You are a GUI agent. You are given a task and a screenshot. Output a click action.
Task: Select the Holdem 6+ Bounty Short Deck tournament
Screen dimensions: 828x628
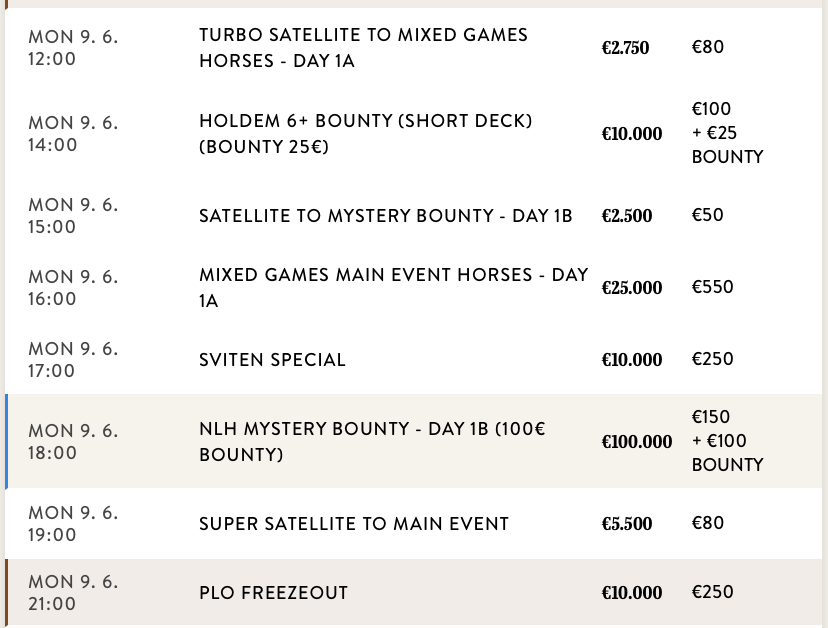365,133
